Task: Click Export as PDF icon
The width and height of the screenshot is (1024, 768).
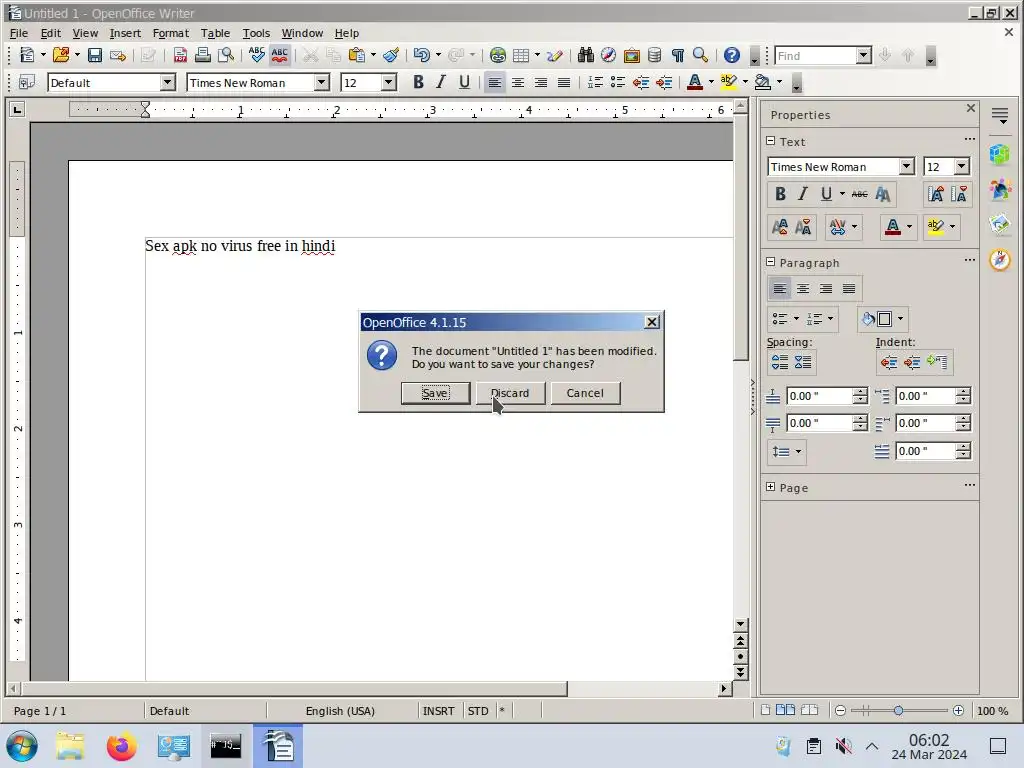Action: tap(180, 56)
